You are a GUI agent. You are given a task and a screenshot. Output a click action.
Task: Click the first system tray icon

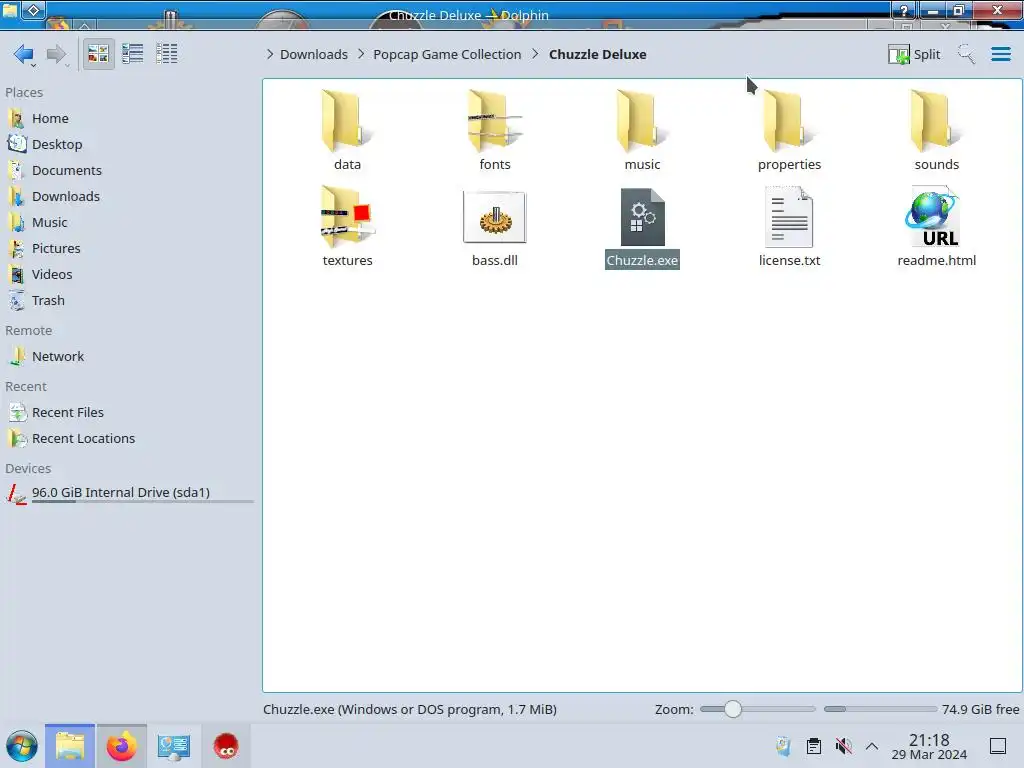click(x=783, y=746)
